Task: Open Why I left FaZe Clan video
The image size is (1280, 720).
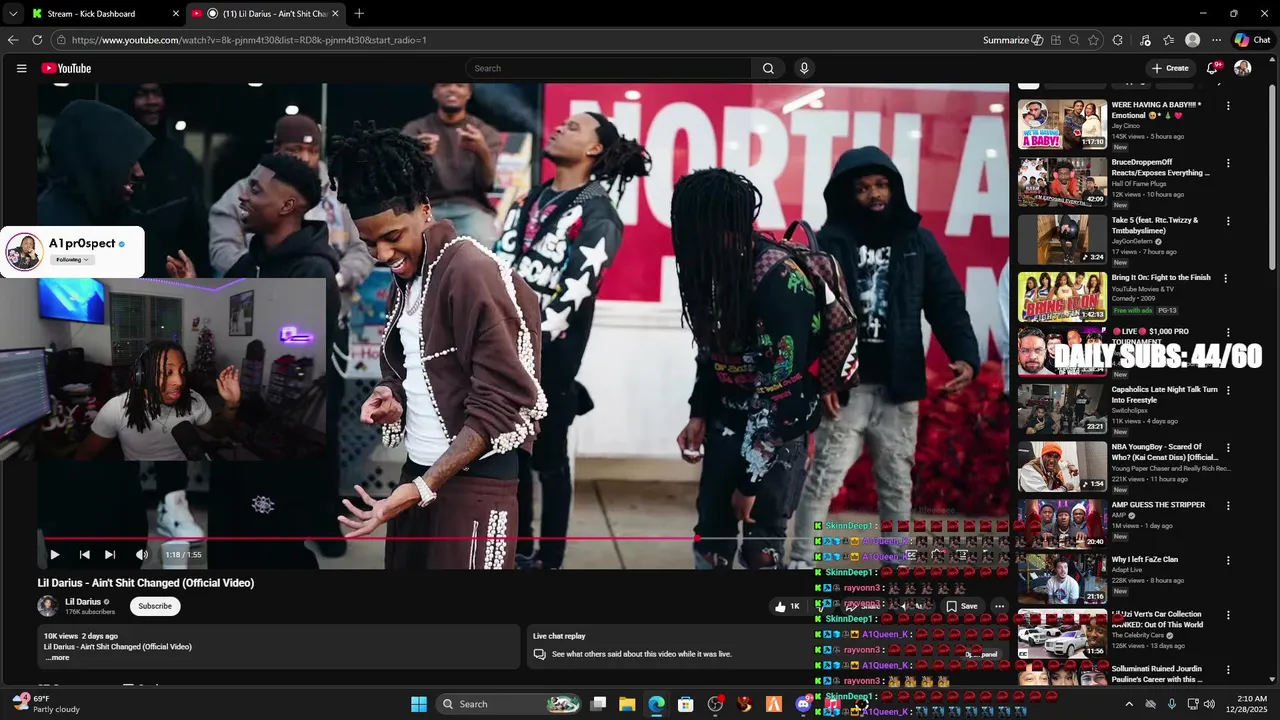Action: pyautogui.click(x=1062, y=579)
